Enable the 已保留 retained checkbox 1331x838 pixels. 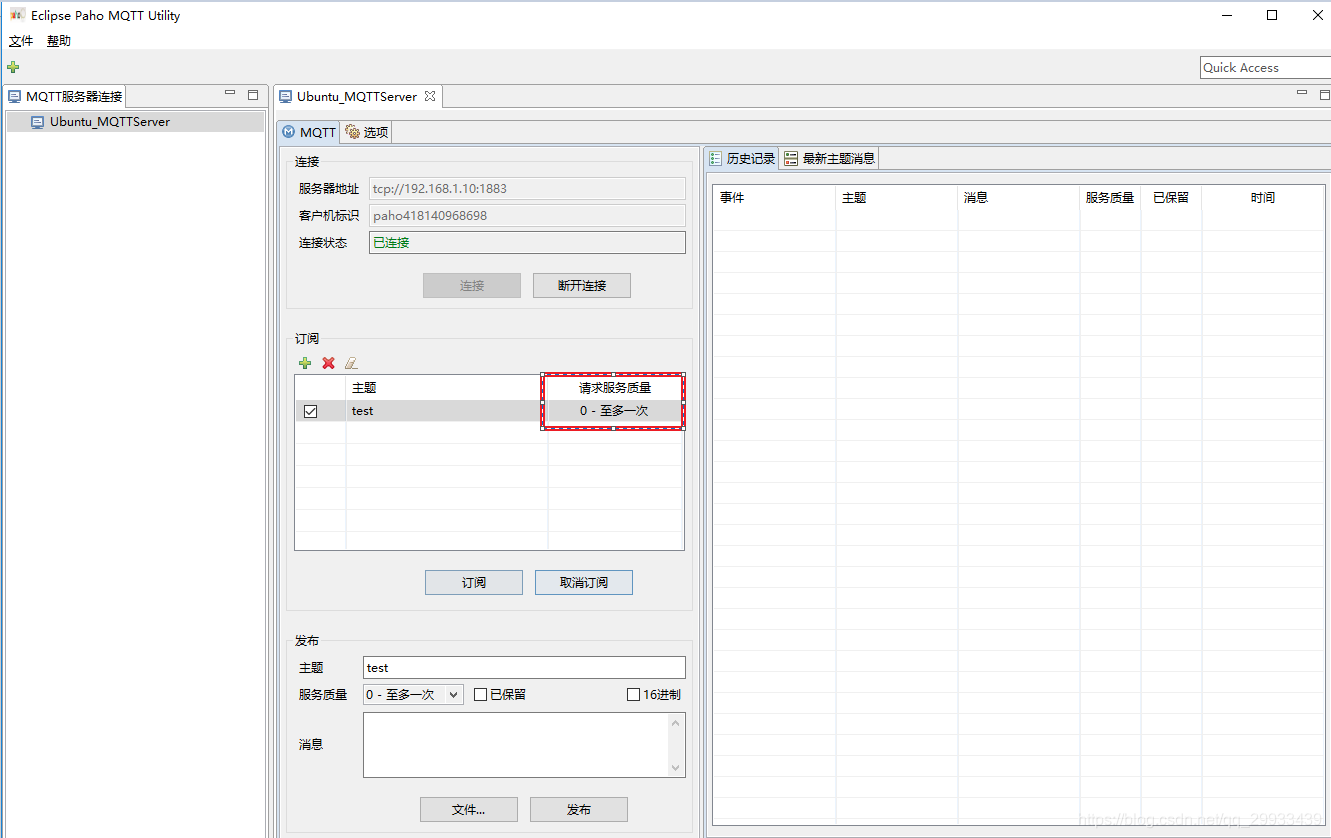pos(480,694)
